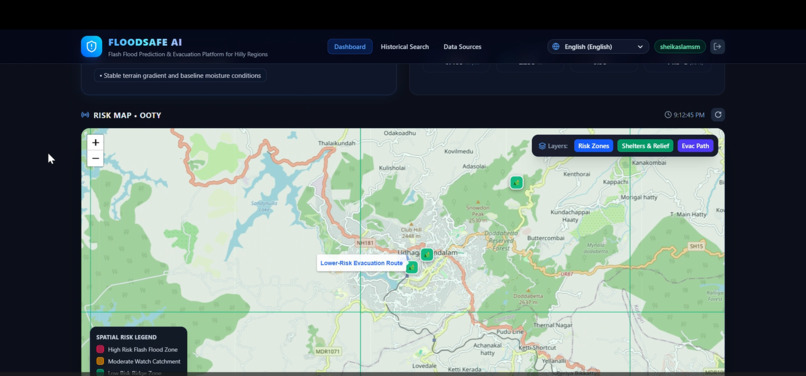Click the Lovedale place label on map
The image size is (806, 376).
(424, 366)
